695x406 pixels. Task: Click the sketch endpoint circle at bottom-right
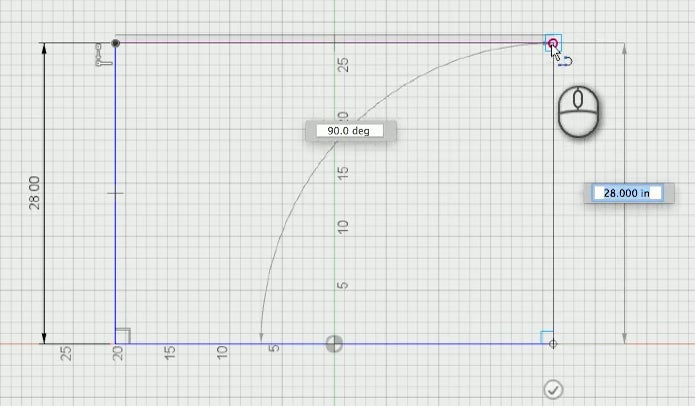[x=553, y=344]
